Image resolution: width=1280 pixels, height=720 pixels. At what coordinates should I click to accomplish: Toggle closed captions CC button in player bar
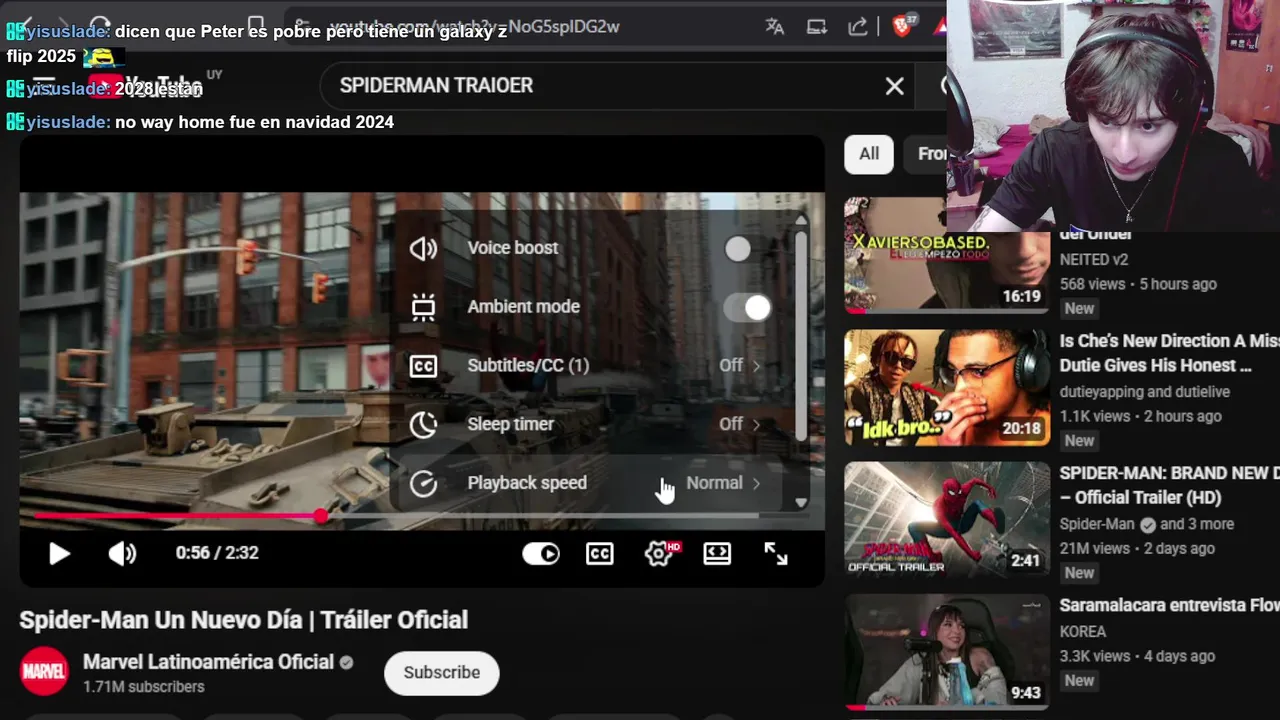pos(600,553)
